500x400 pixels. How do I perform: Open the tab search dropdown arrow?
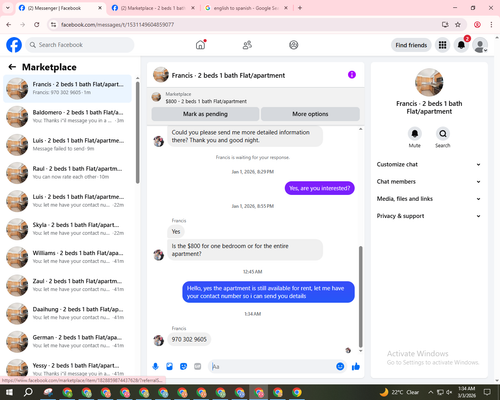click(7, 8)
